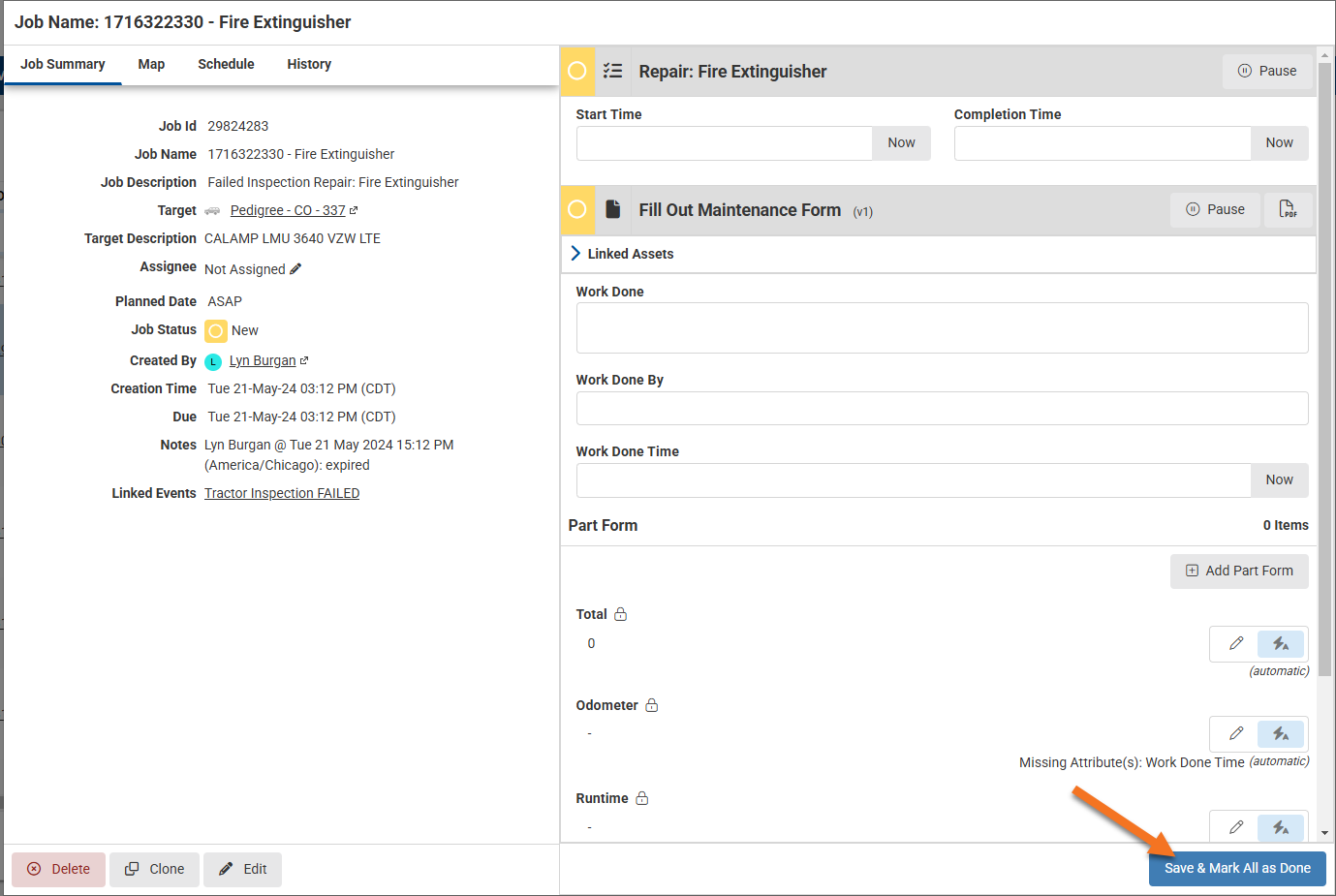Pause the Repair: Fire Extinguisher task
This screenshot has height=896, width=1336.
click(1267, 71)
